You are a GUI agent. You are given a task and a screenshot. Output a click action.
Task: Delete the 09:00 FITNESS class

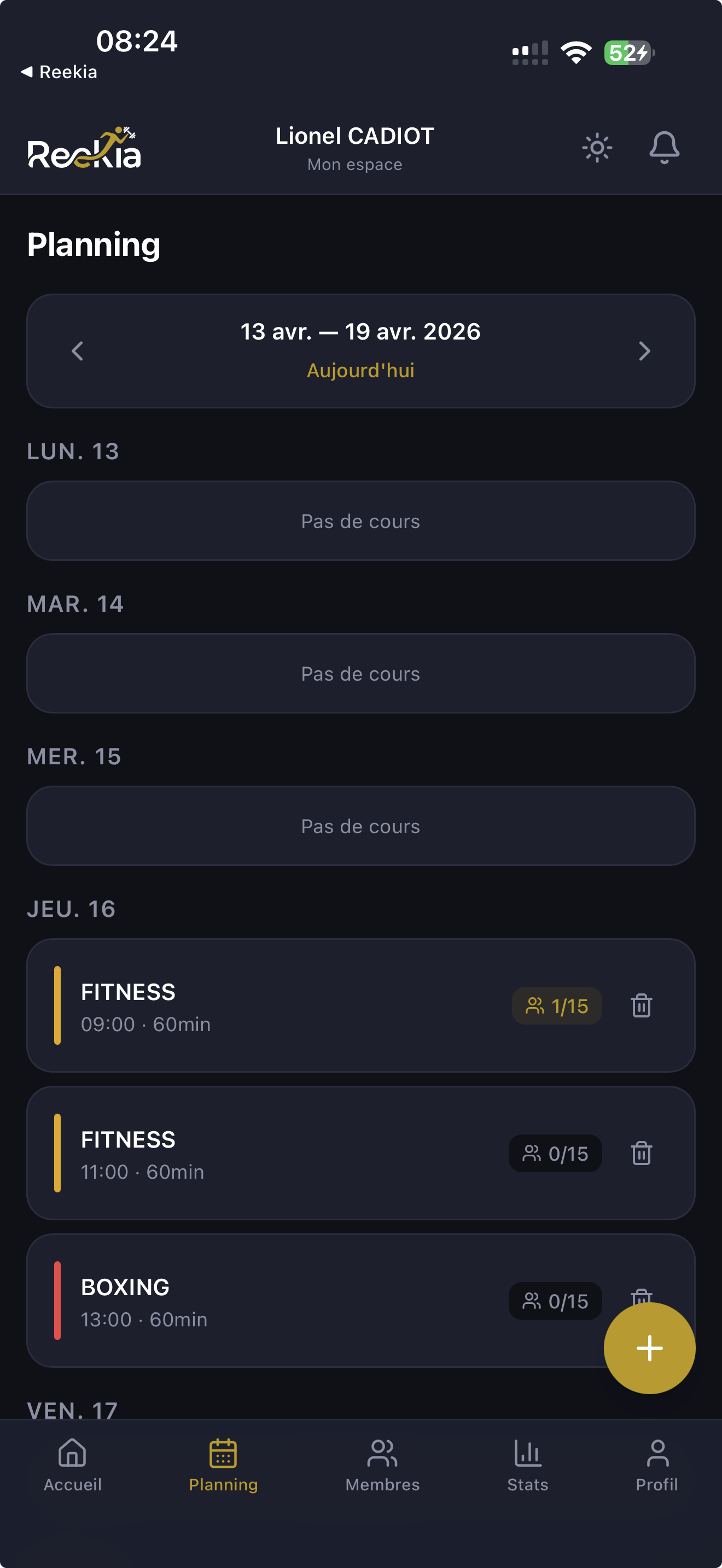[x=641, y=1005]
